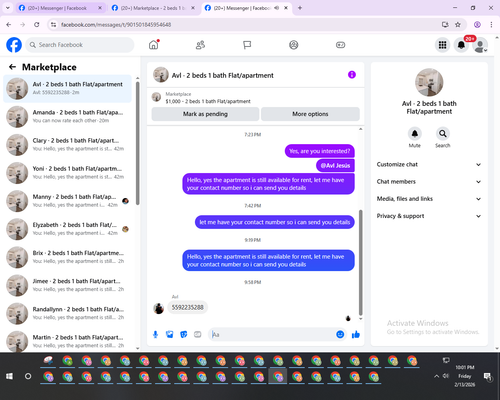Open the Home feed icon

tap(154, 45)
